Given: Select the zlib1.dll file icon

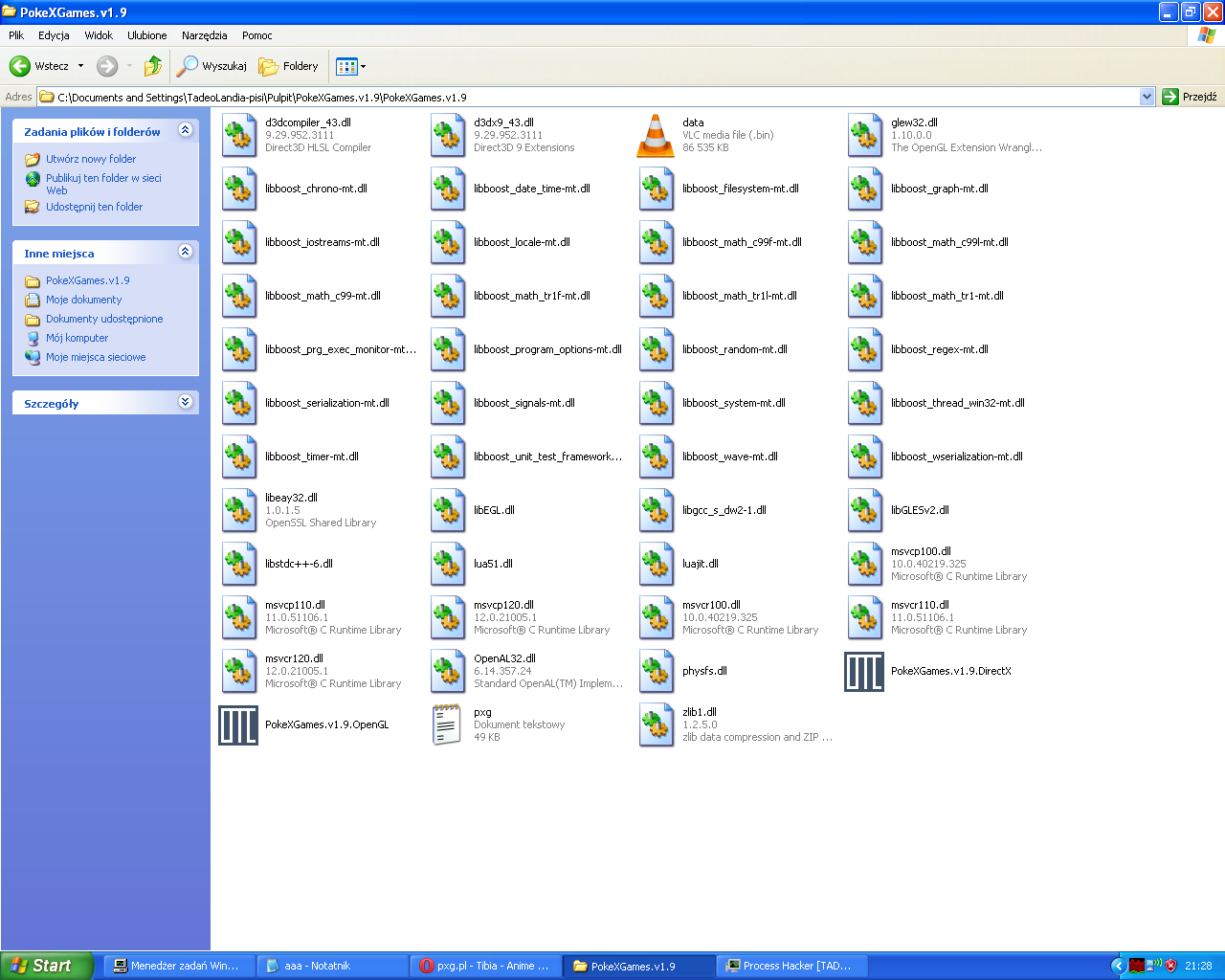Looking at the screenshot, I should tap(657, 724).
